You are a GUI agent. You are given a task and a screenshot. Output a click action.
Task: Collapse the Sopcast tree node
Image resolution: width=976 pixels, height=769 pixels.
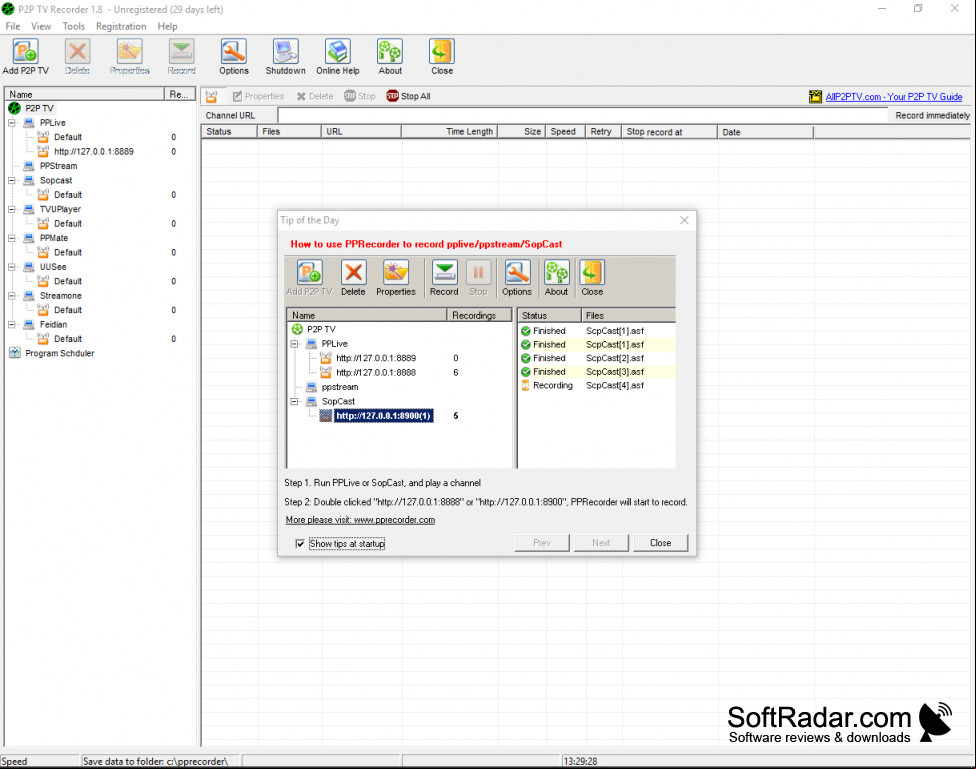click(11, 181)
